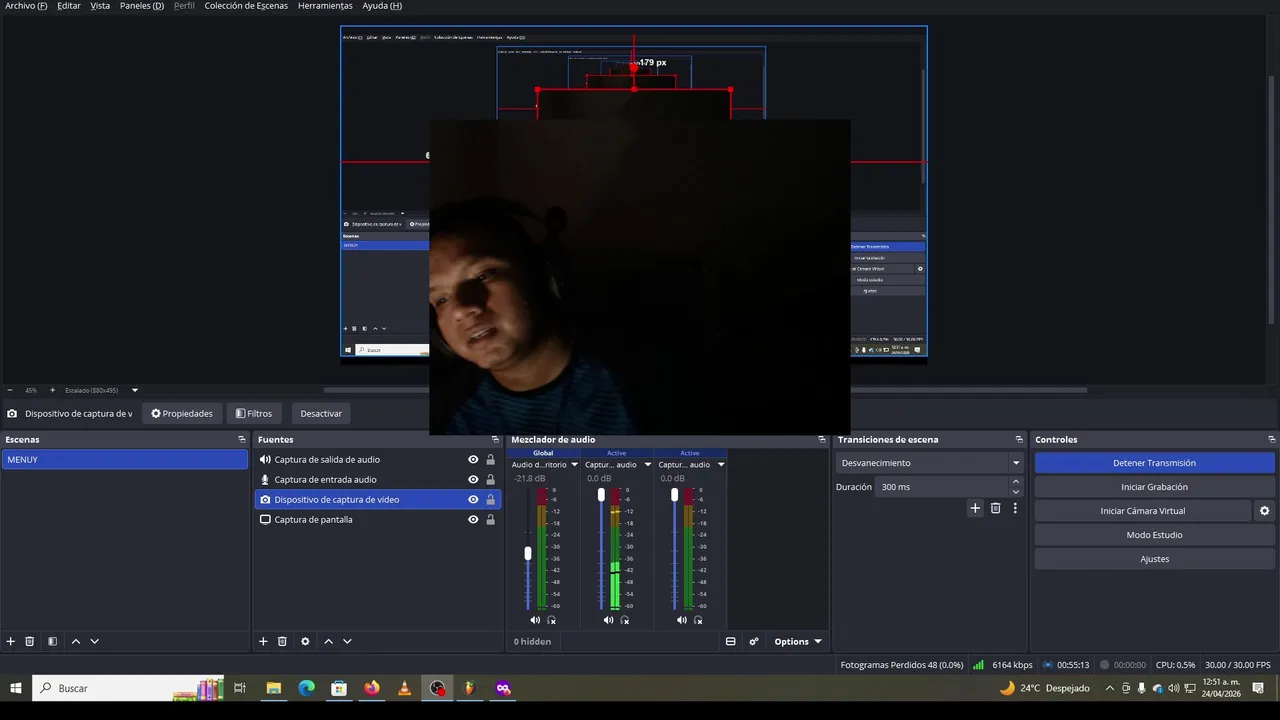
Task: Open scene filters icon in Escenas panel
Action: tap(52, 641)
